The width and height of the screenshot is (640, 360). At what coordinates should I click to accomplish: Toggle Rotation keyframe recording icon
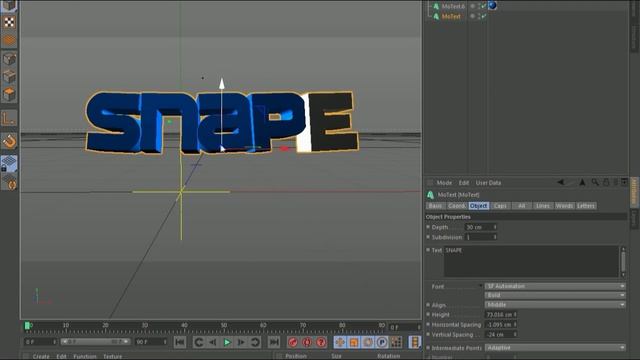click(x=368, y=342)
